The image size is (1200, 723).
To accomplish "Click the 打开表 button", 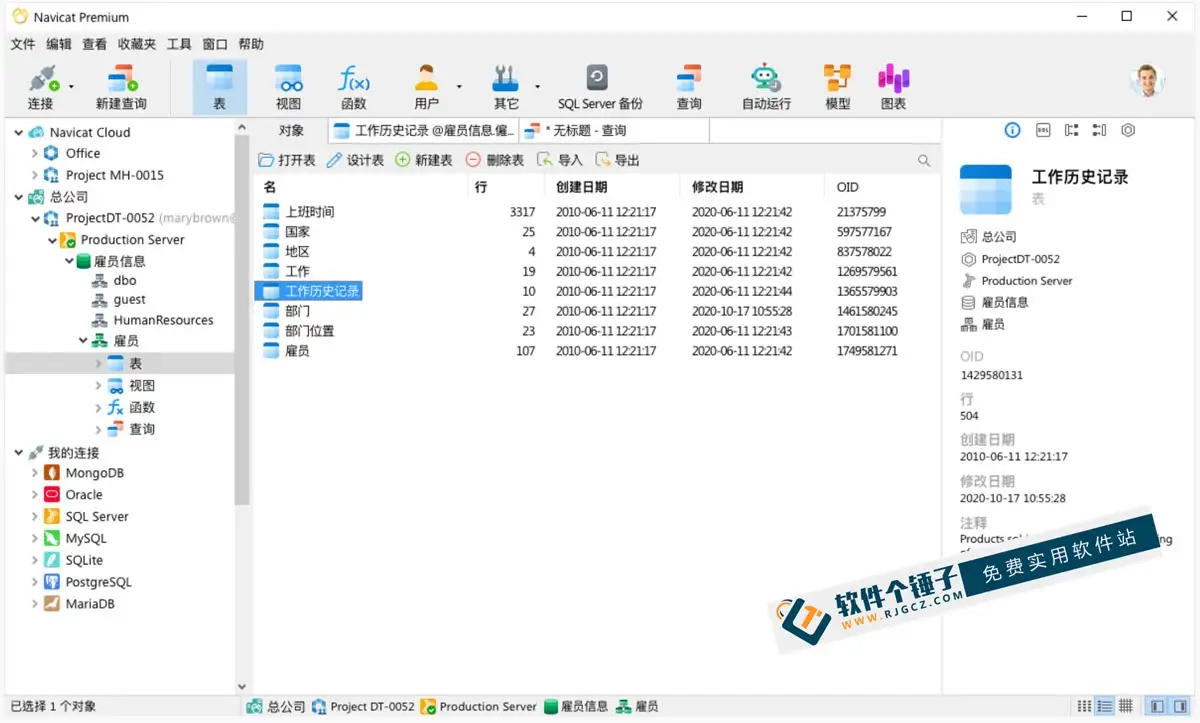I will coord(287,160).
